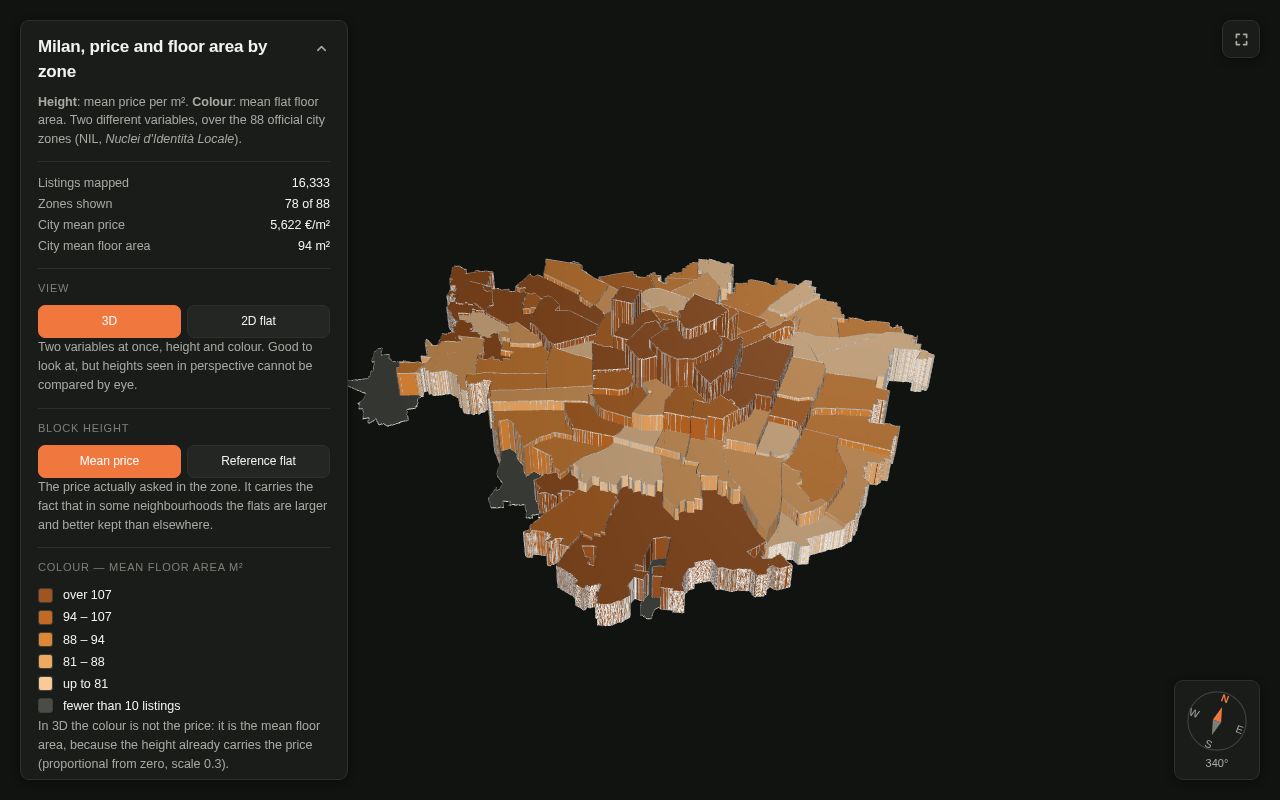Screen dimensions: 1280x800
Task: Click the "BLOCK HEIGHT" section heading
Action: click(x=83, y=428)
